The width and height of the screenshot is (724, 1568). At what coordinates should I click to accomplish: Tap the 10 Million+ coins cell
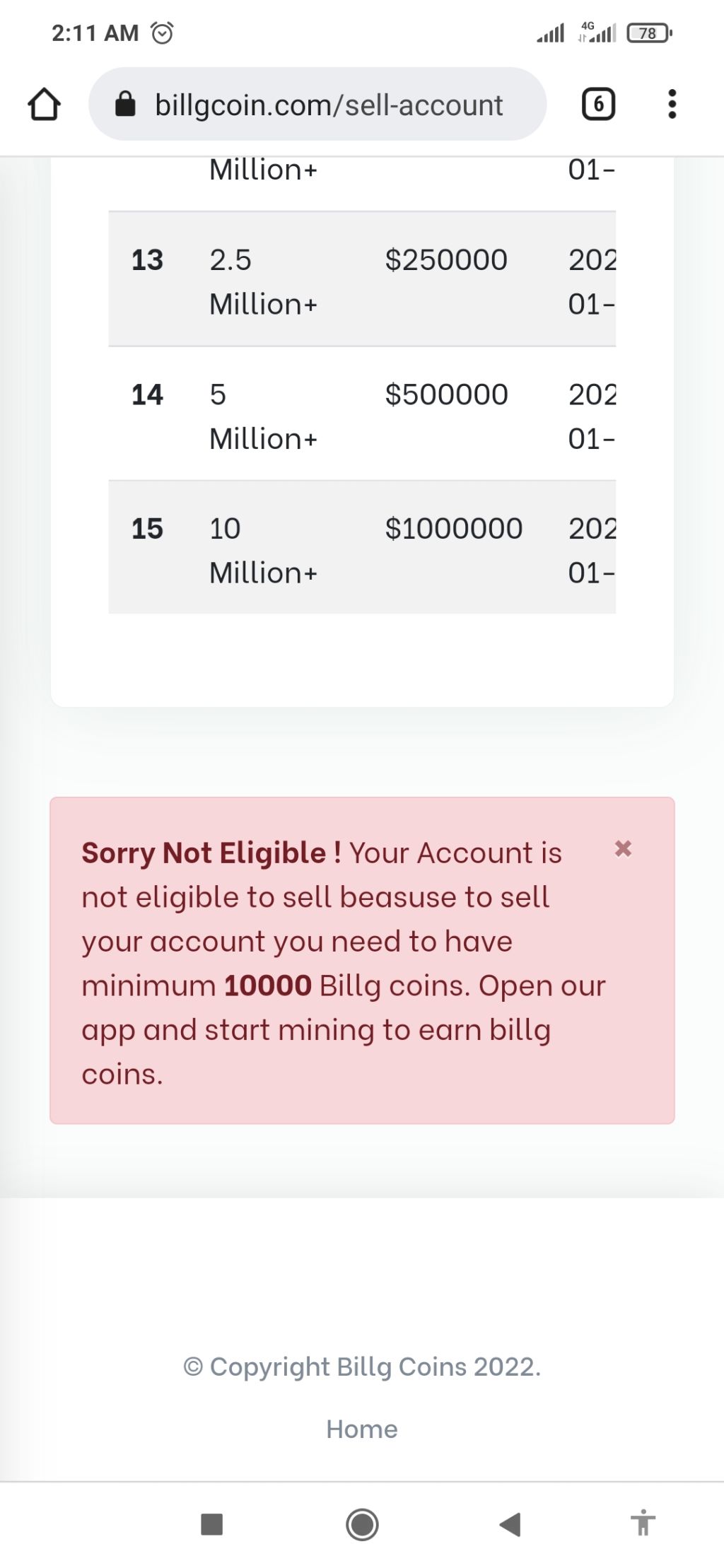click(263, 550)
